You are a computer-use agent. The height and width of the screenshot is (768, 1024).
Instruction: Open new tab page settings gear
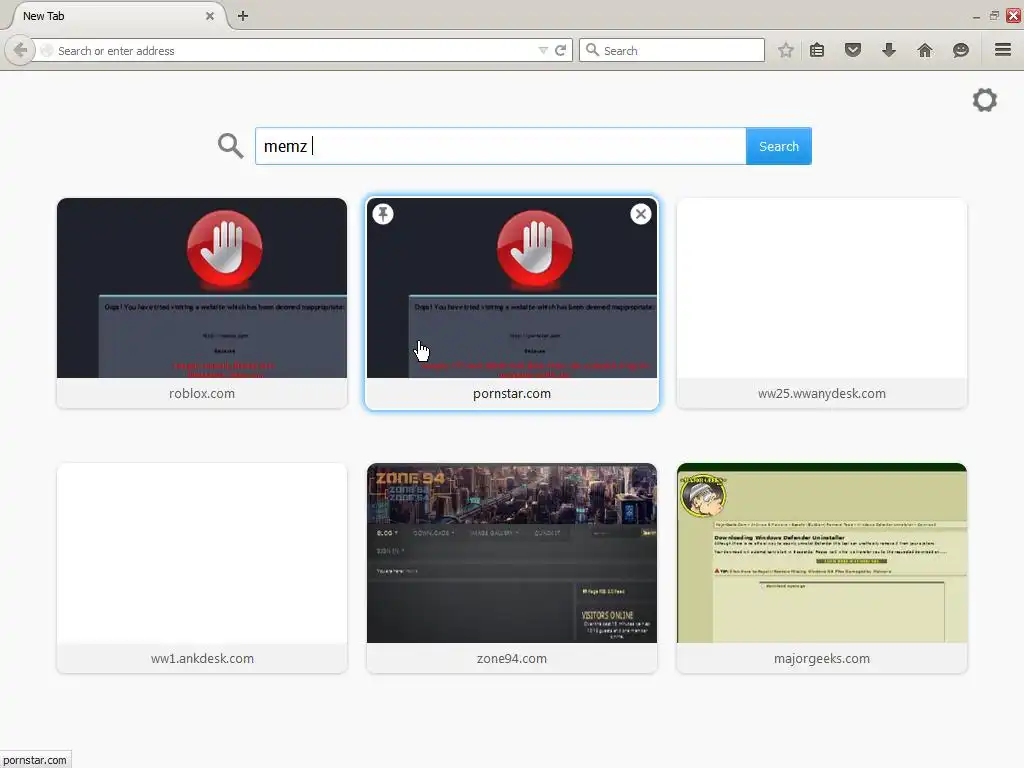[x=985, y=100]
